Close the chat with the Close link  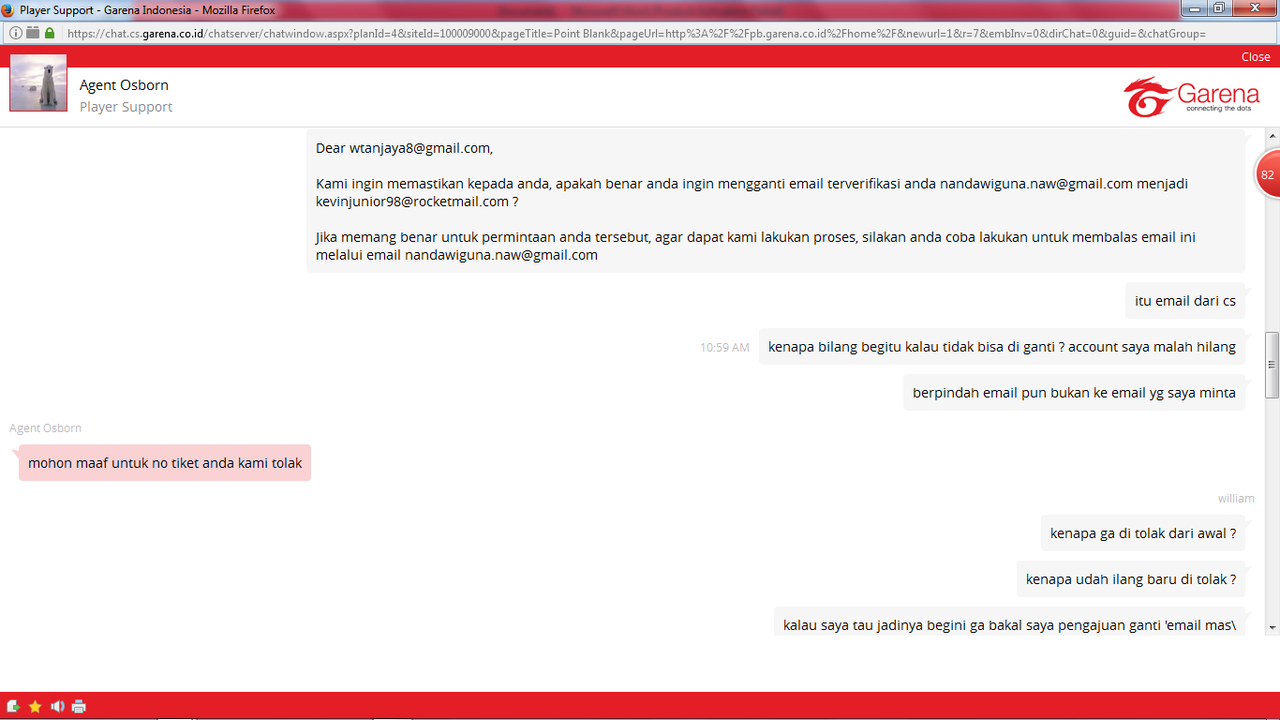tap(1255, 57)
